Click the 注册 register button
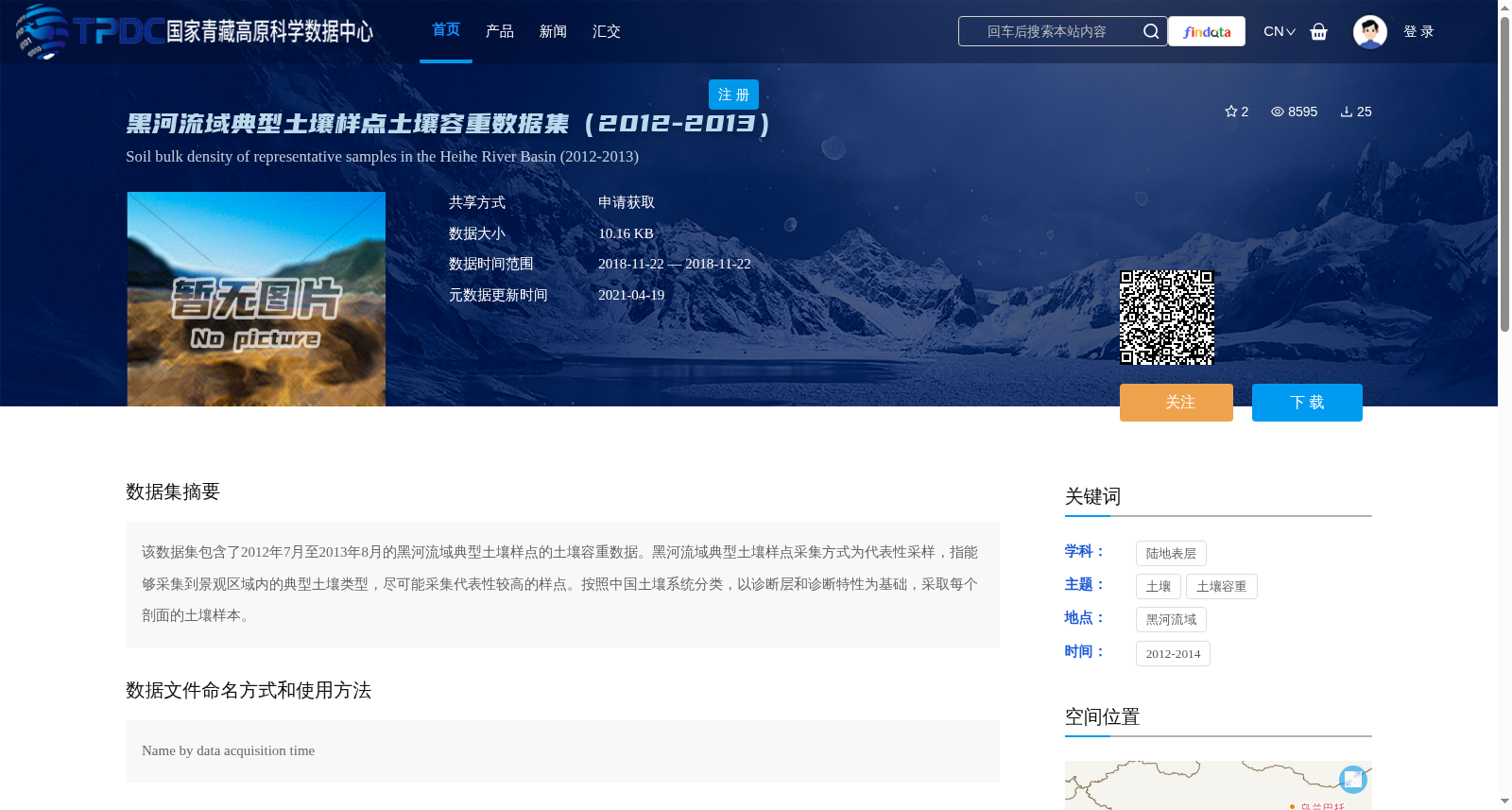 (x=733, y=95)
